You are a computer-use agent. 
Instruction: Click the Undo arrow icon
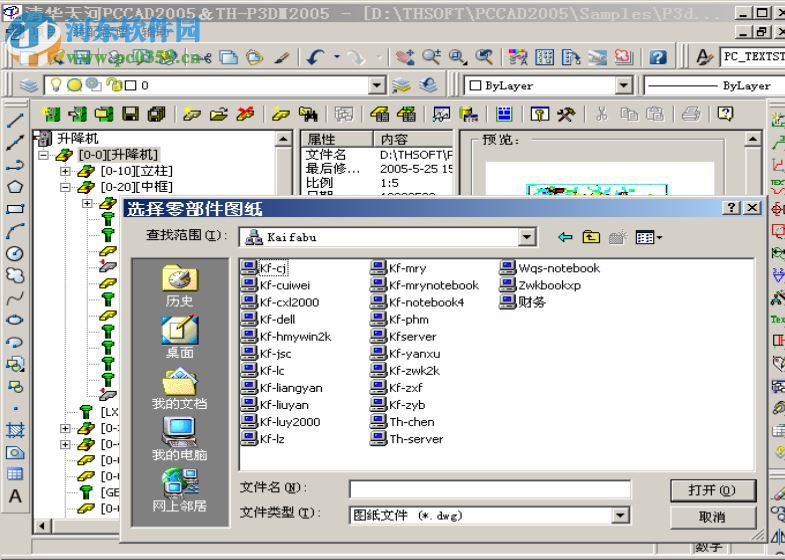click(x=315, y=57)
